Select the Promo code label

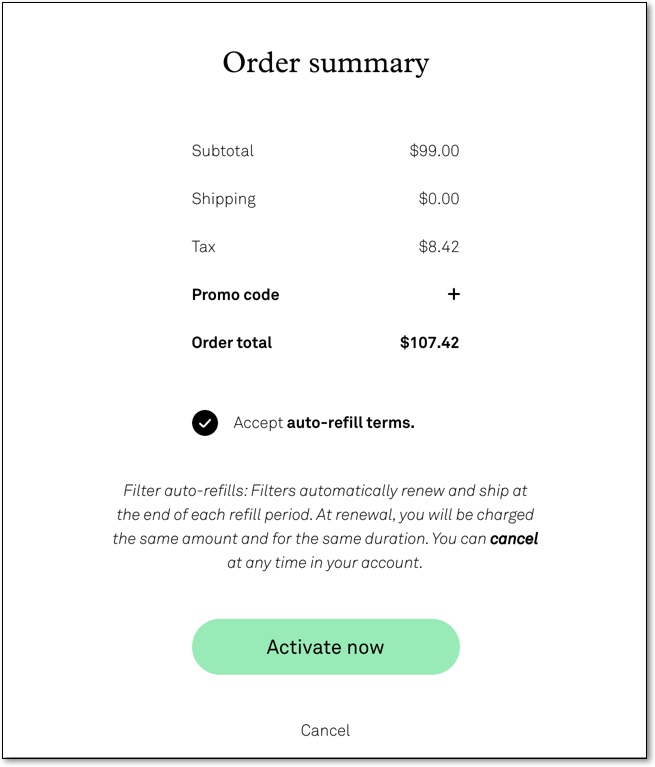coord(235,294)
